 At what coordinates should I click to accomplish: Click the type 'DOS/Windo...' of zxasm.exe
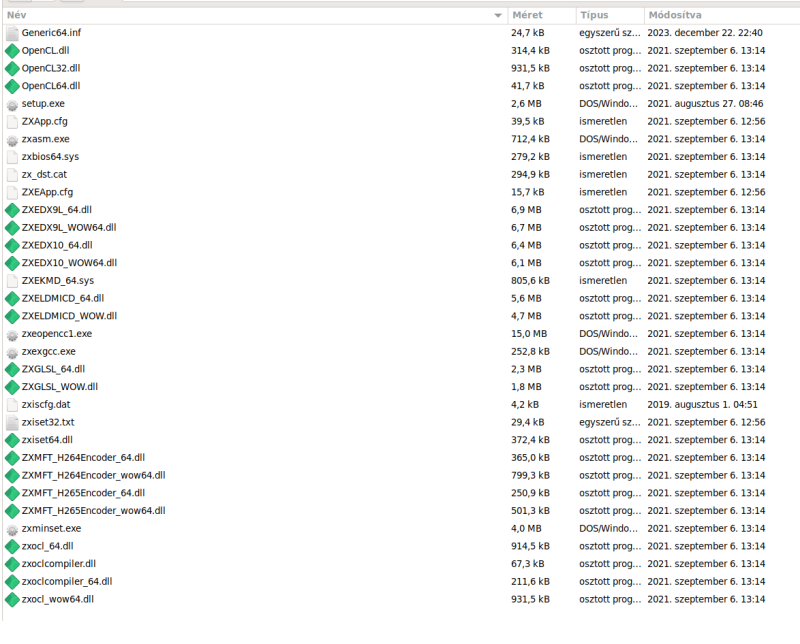[608, 139]
